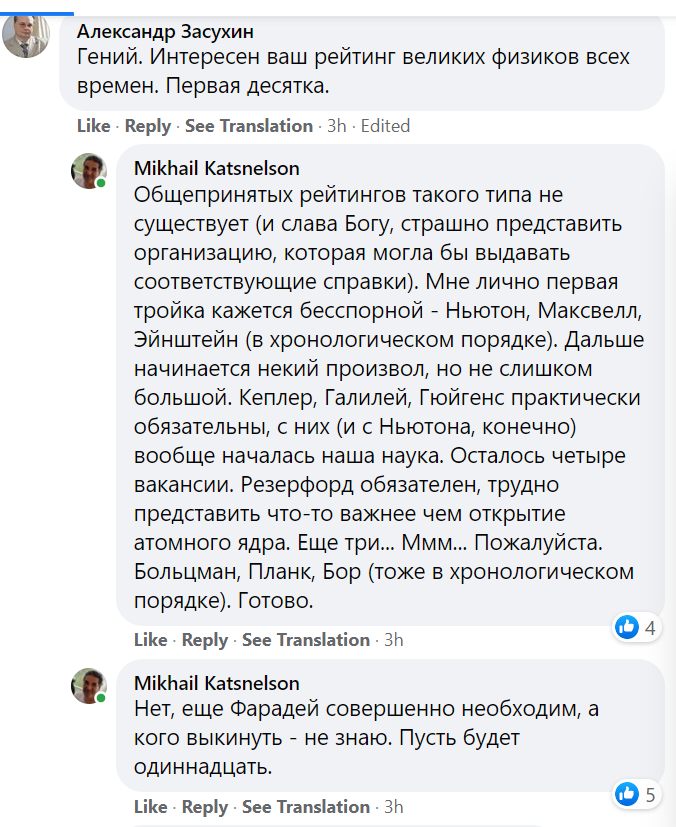Viewport: 676px width, 827px height.
Task: Reply to the long physicist ranking comment
Action: (x=205, y=640)
